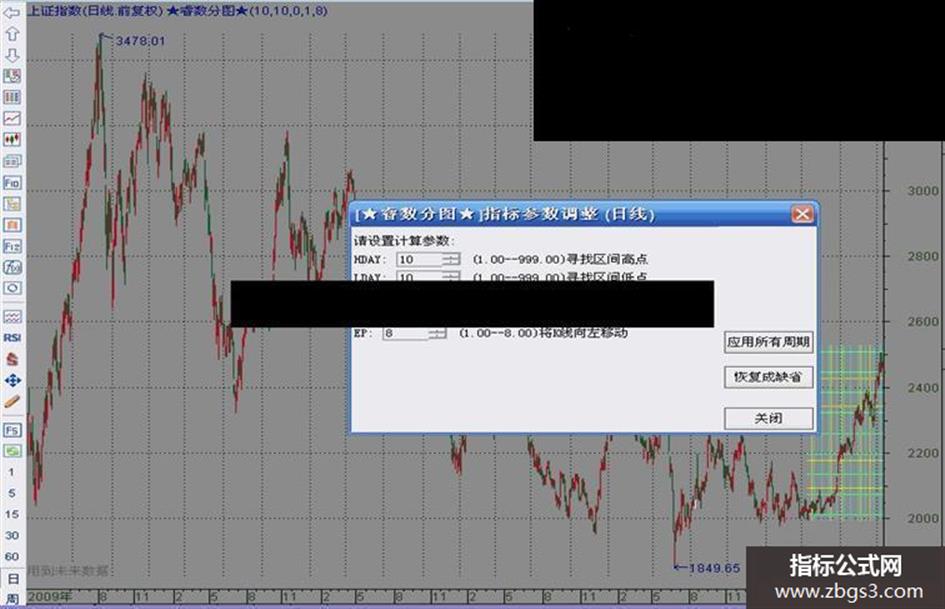Screen dimensions: 945x609
Task: Click the 请设置计算参数 label text
Action: point(404,241)
